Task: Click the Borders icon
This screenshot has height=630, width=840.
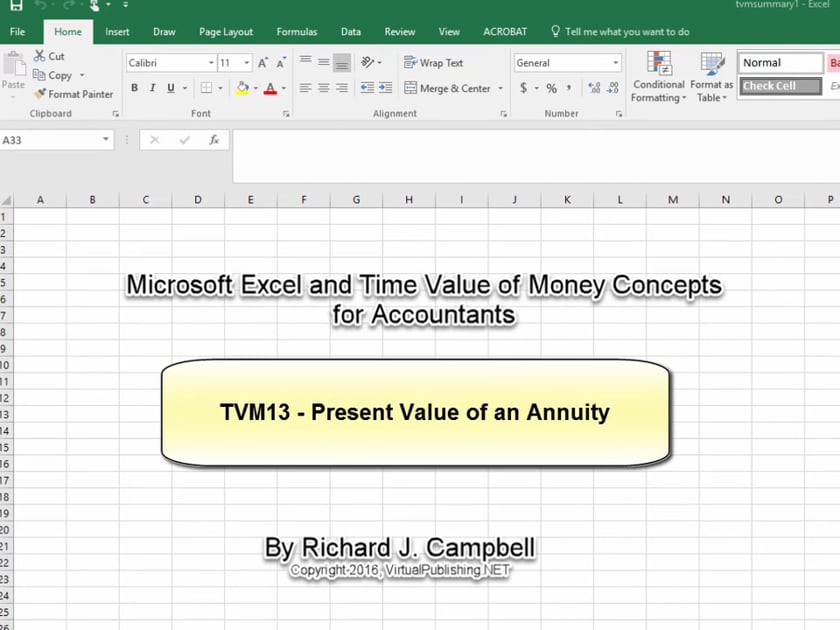Action: pyautogui.click(x=206, y=88)
